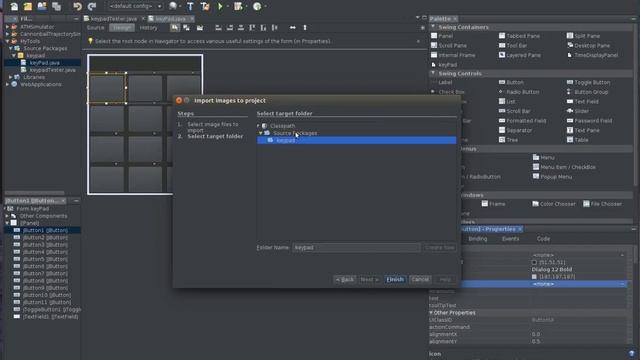Click the Undo arrow icon
Screen dimensions: 640x360
point(77,6)
